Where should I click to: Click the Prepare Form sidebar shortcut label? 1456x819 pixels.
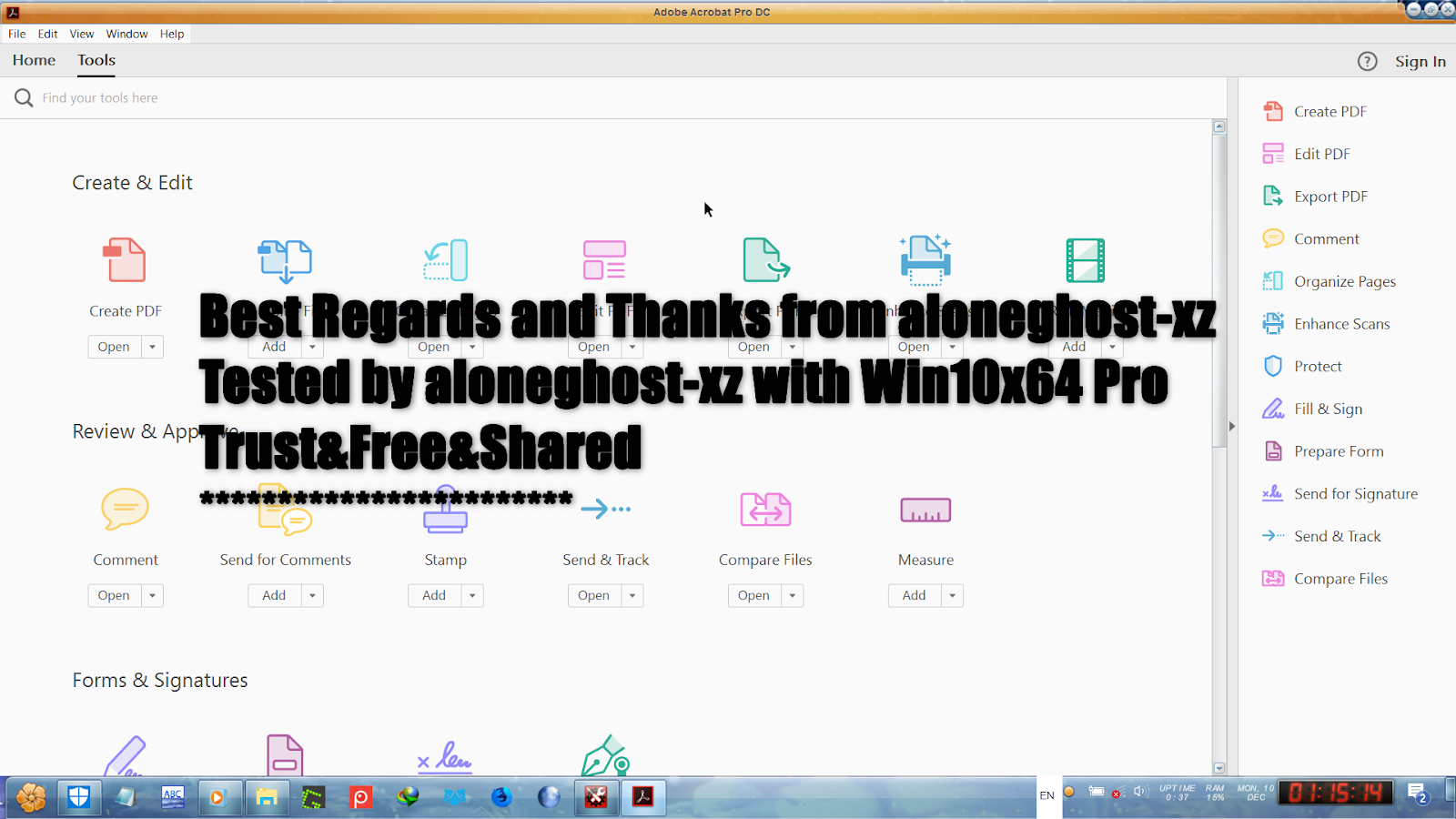coord(1339,451)
